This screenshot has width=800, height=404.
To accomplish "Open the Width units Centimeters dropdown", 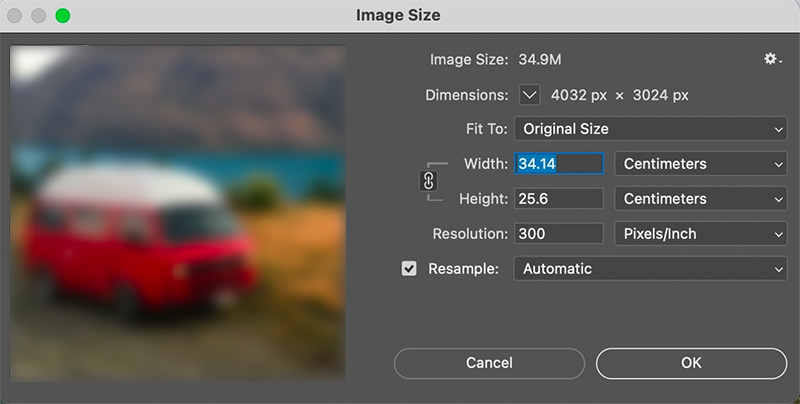I will [x=699, y=164].
